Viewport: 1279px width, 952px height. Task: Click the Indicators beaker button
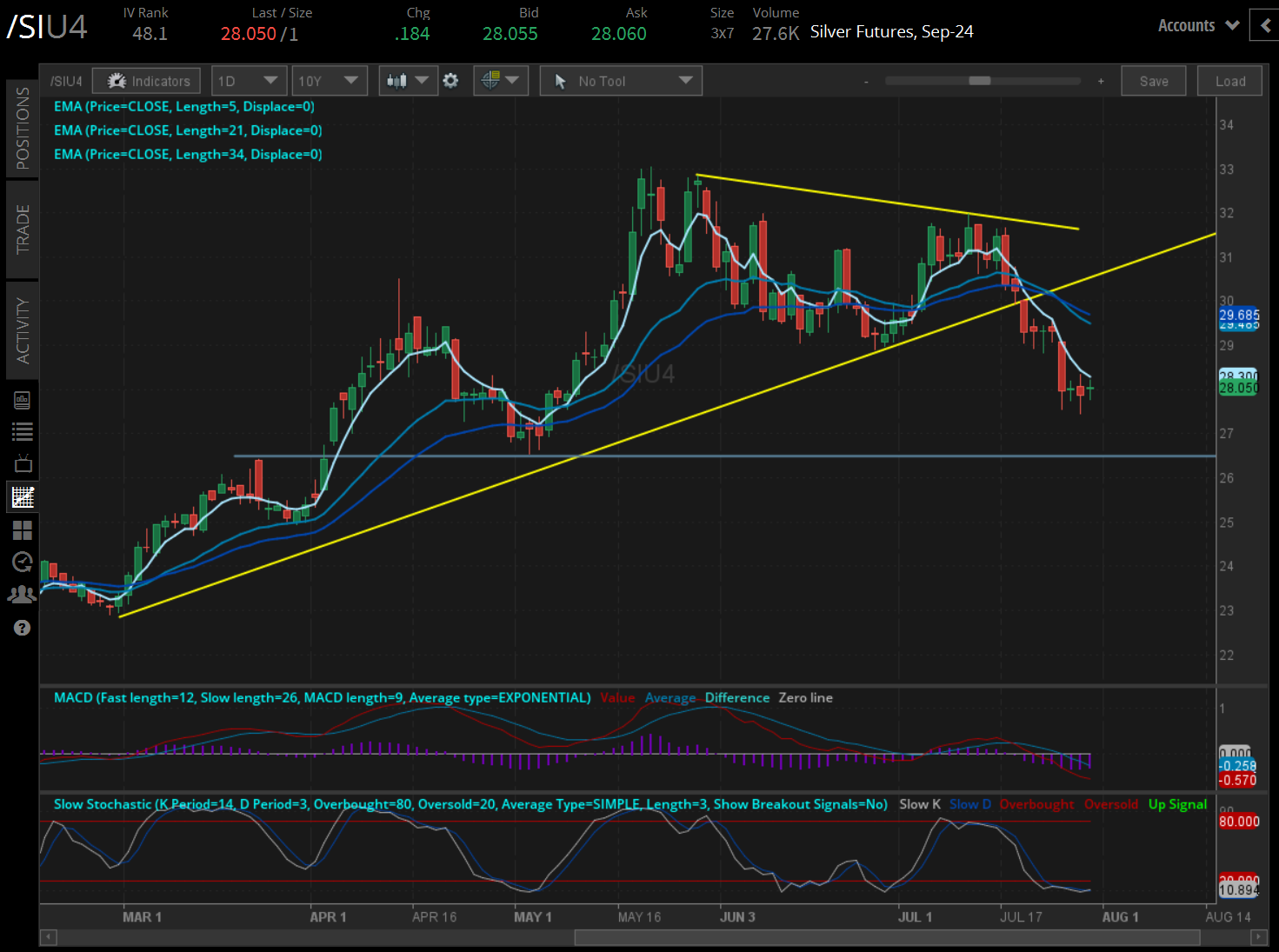pos(146,80)
